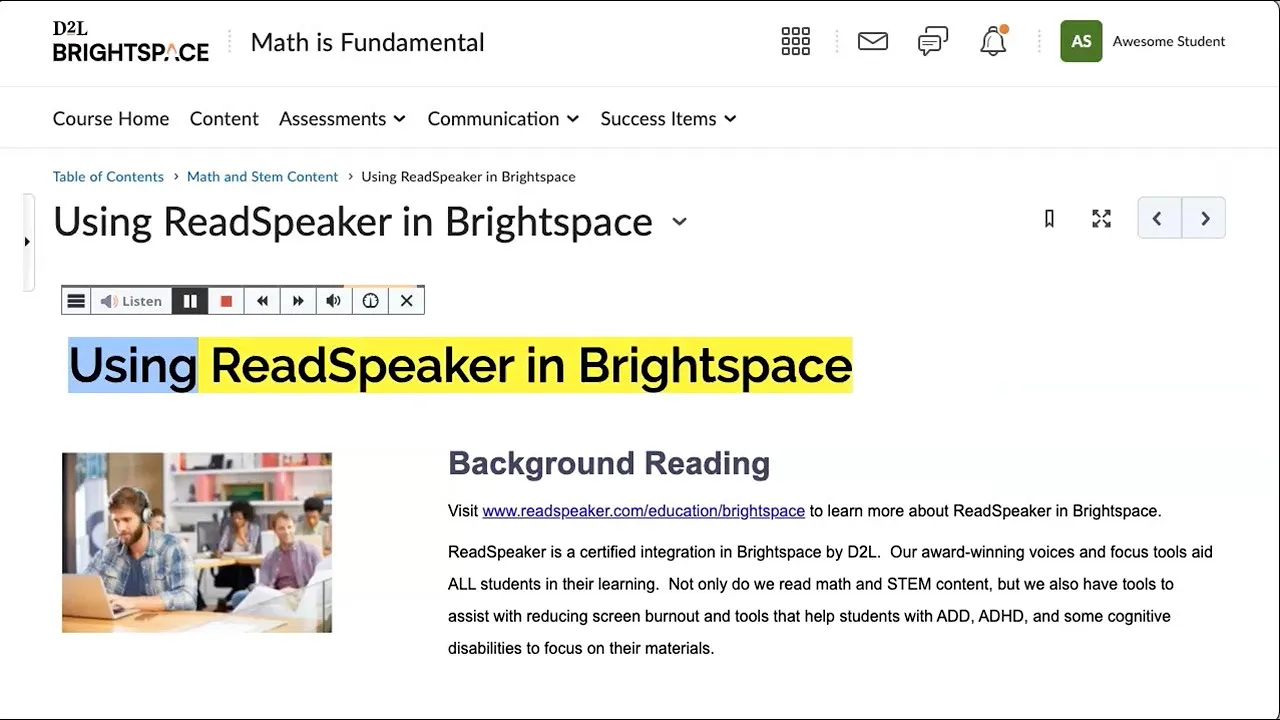1280x720 pixels.
Task: Click the student with headphones photo
Action: [197, 542]
